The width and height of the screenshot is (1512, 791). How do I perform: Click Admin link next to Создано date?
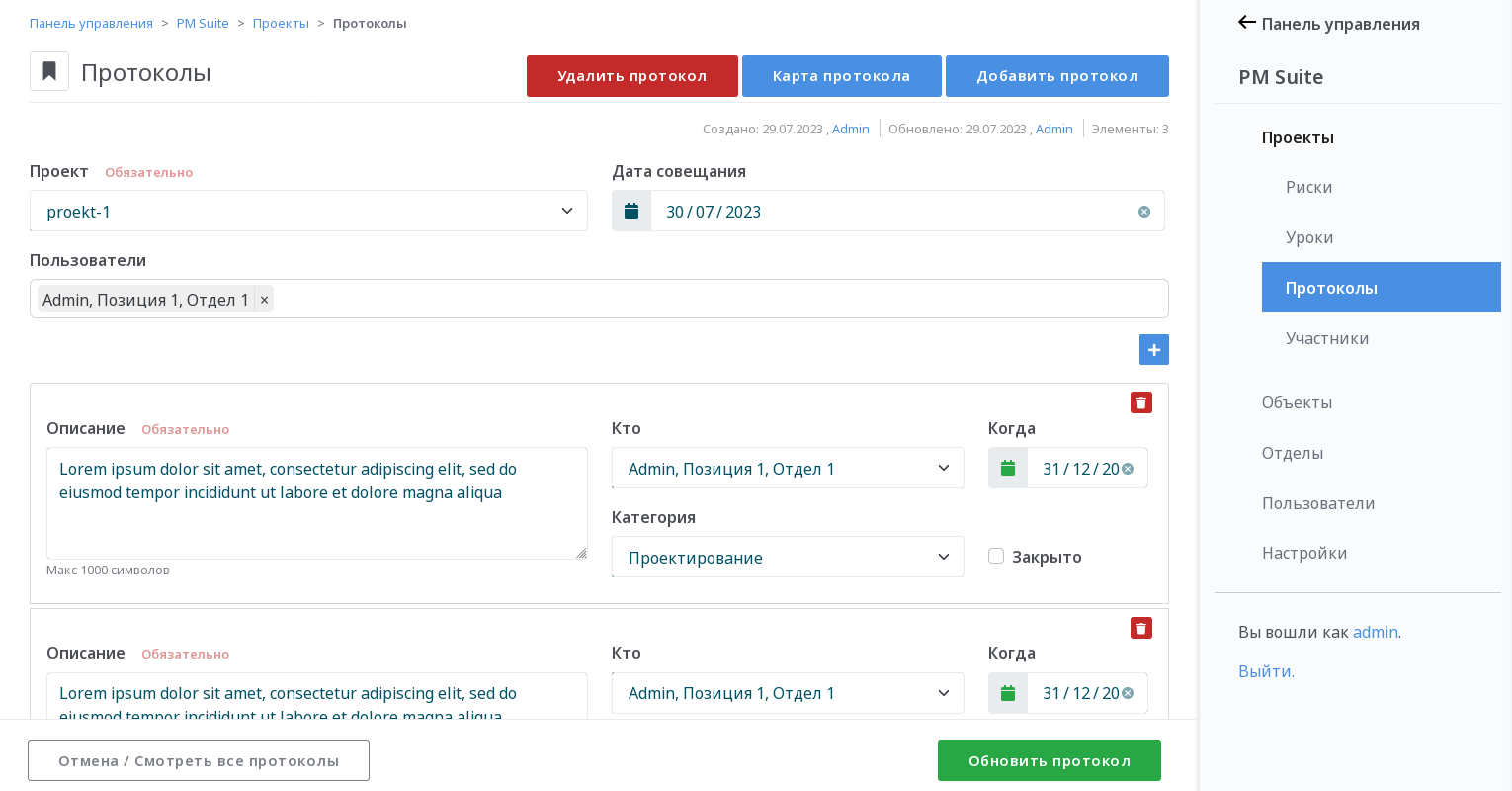pos(851,129)
